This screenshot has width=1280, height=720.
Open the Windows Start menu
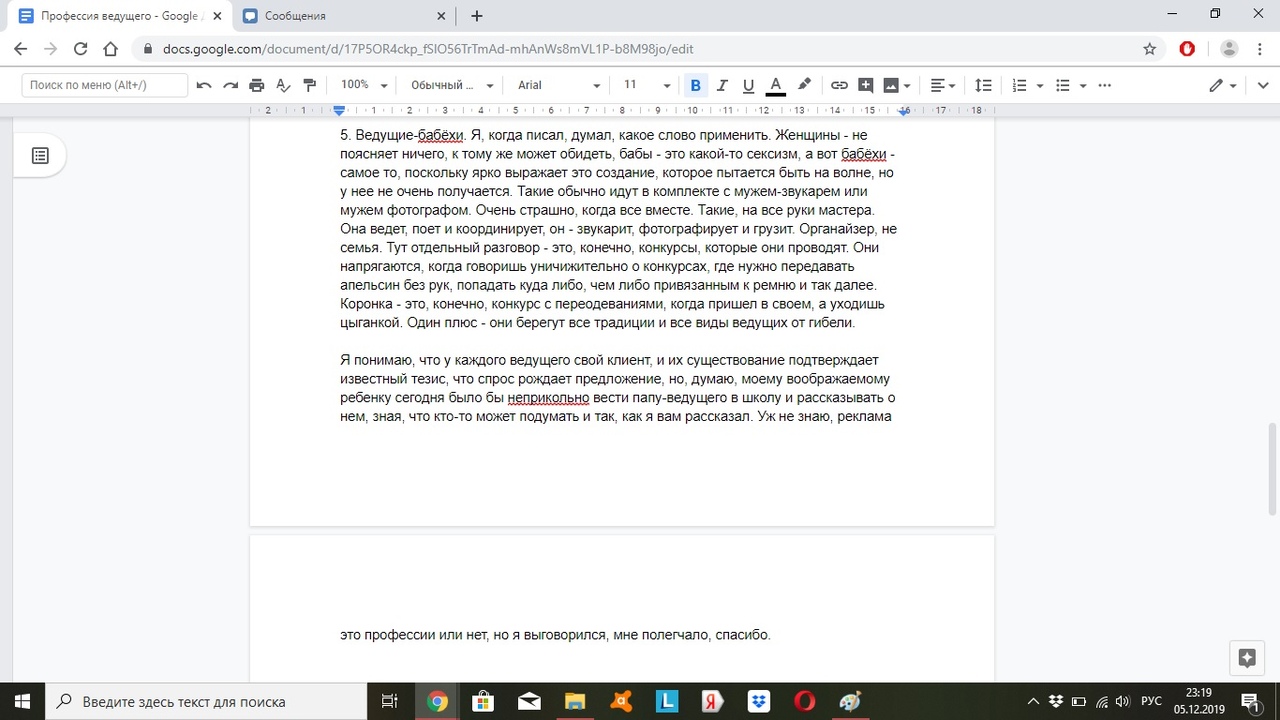(x=22, y=701)
